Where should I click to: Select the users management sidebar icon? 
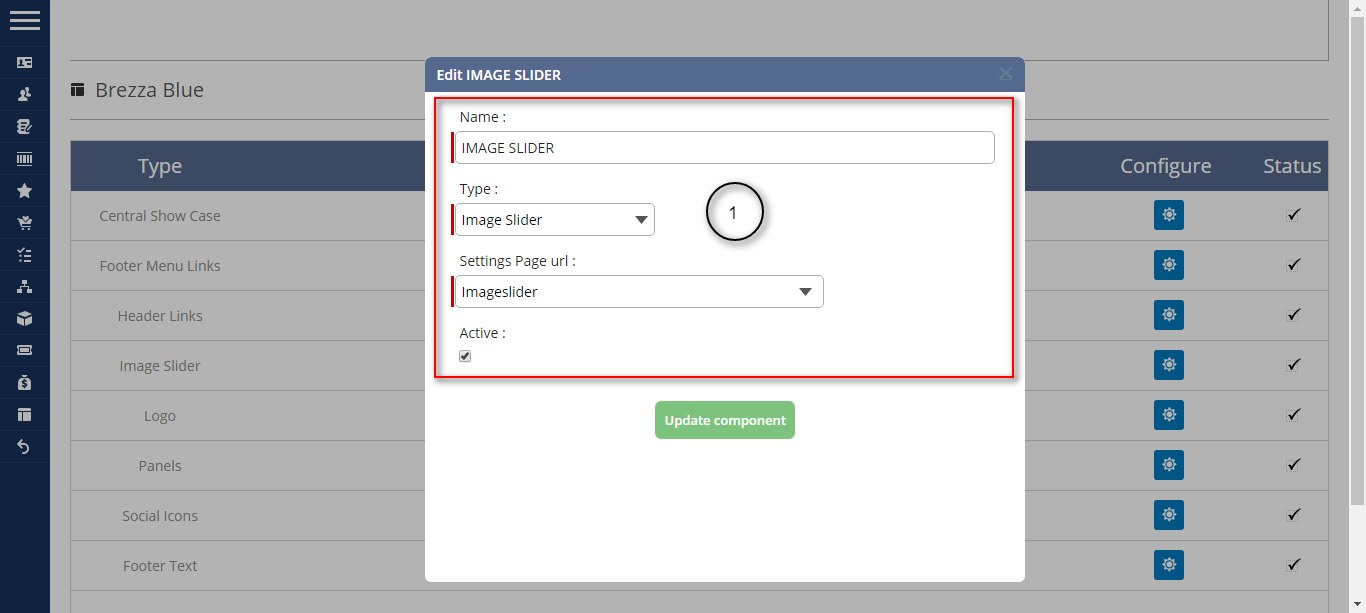coord(25,92)
